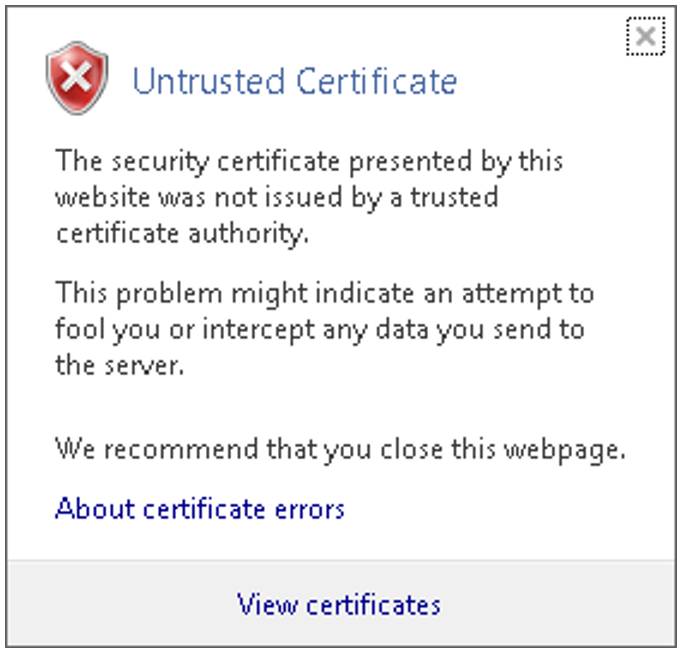
Task: Click the word 'errors' in the blue link
Action: pos(311,508)
